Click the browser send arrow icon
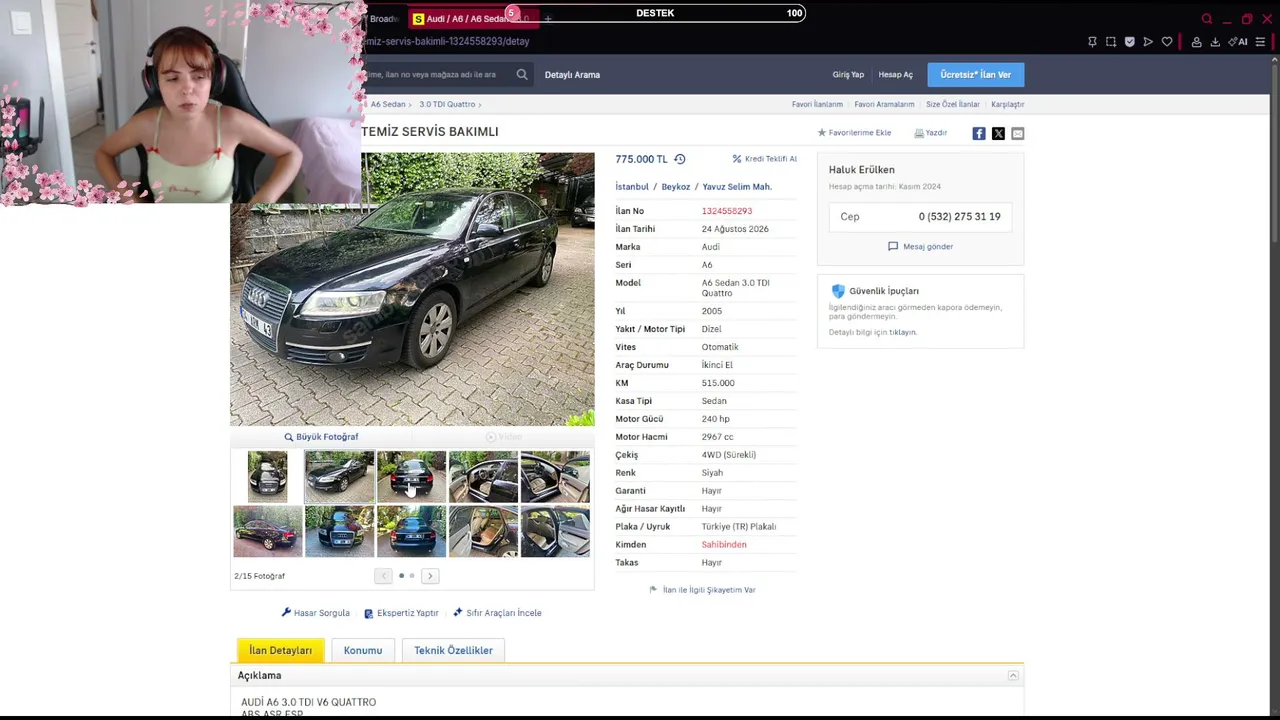 pyautogui.click(x=1148, y=42)
